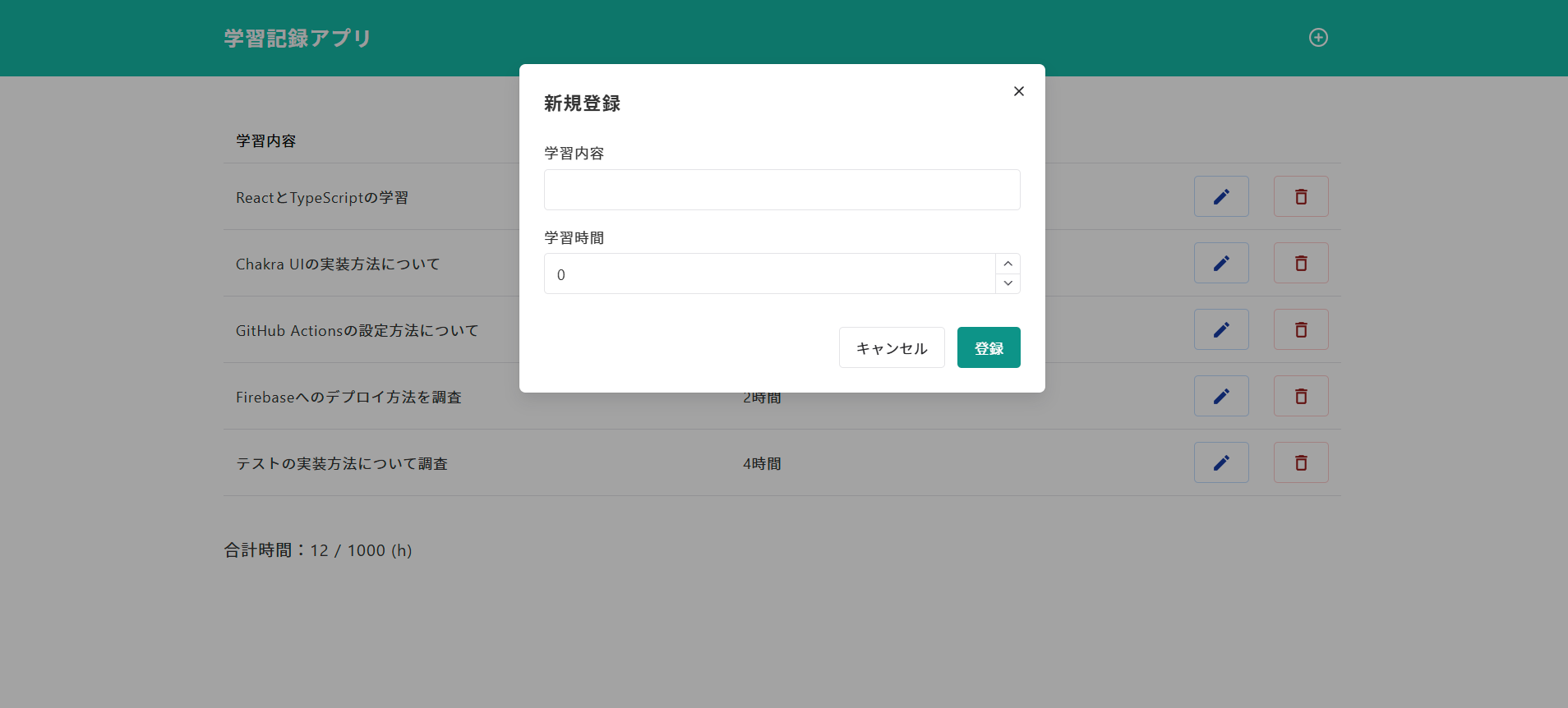Select the Chakra UIの実装方法について row text
Image resolution: width=1568 pixels, height=708 pixels.
pyautogui.click(x=338, y=264)
